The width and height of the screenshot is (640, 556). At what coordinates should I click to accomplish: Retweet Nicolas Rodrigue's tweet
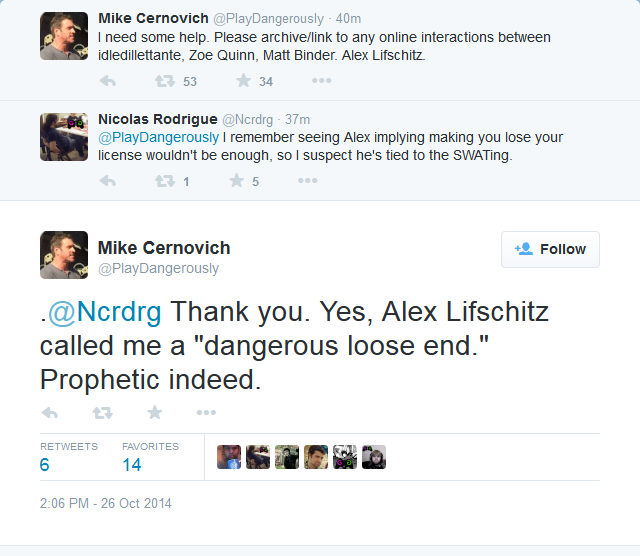[x=164, y=181]
